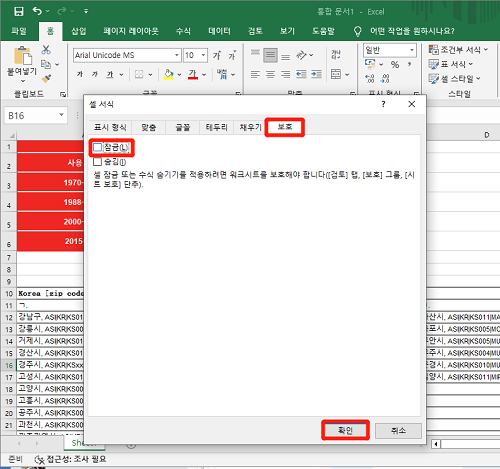Click the merge and center icon
Screen dimensions: 500x469
point(336,74)
